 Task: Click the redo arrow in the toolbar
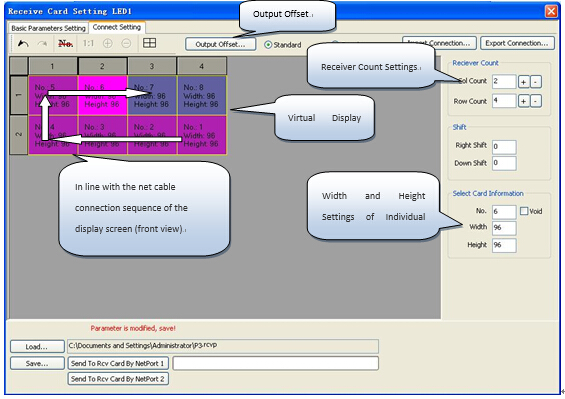(43, 44)
